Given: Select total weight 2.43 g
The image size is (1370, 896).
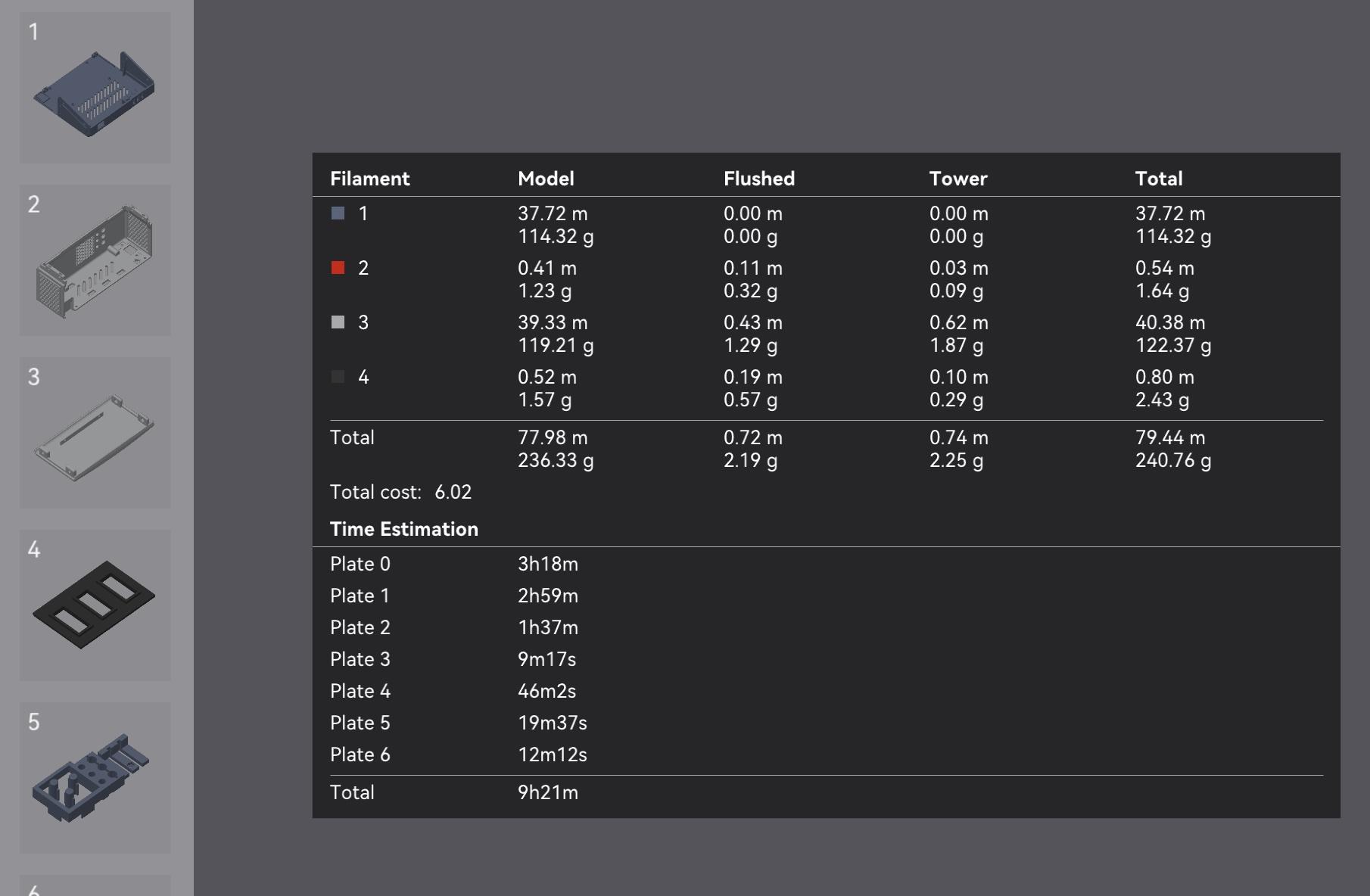Looking at the screenshot, I should 1162,400.
